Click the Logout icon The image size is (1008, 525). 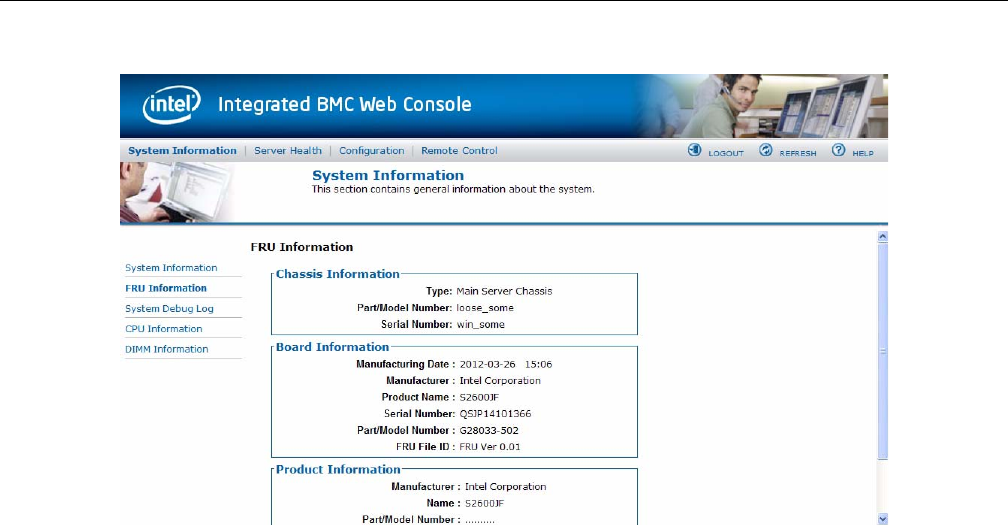click(694, 150)
